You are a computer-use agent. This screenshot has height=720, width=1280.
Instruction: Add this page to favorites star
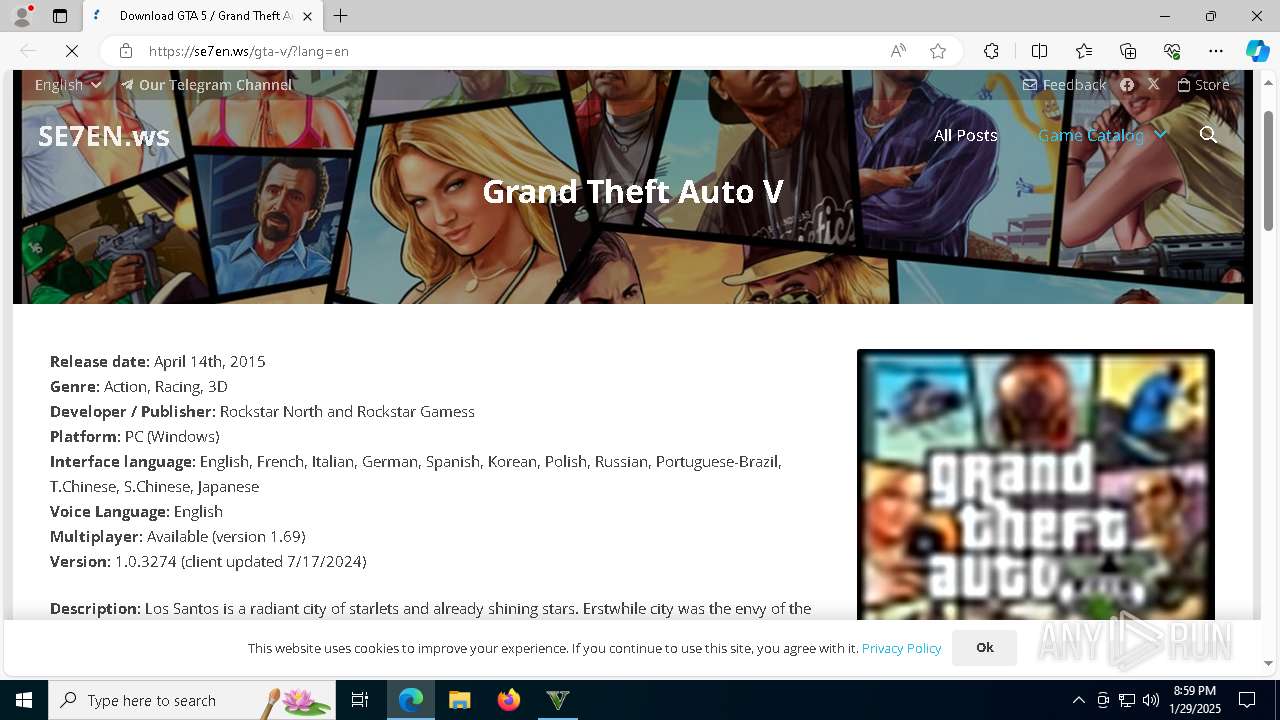(938, 51)
